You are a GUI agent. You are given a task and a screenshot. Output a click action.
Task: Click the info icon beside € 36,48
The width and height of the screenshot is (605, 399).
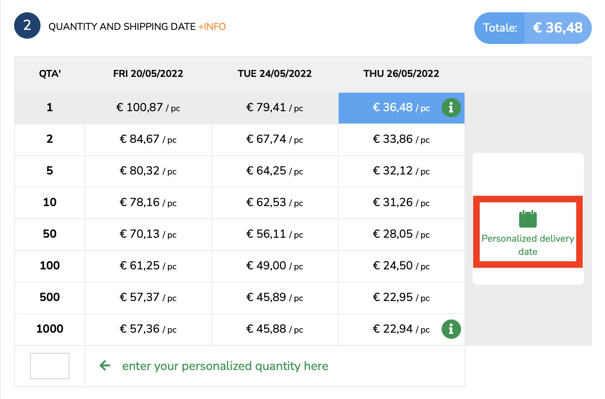(x=451, y=108)
